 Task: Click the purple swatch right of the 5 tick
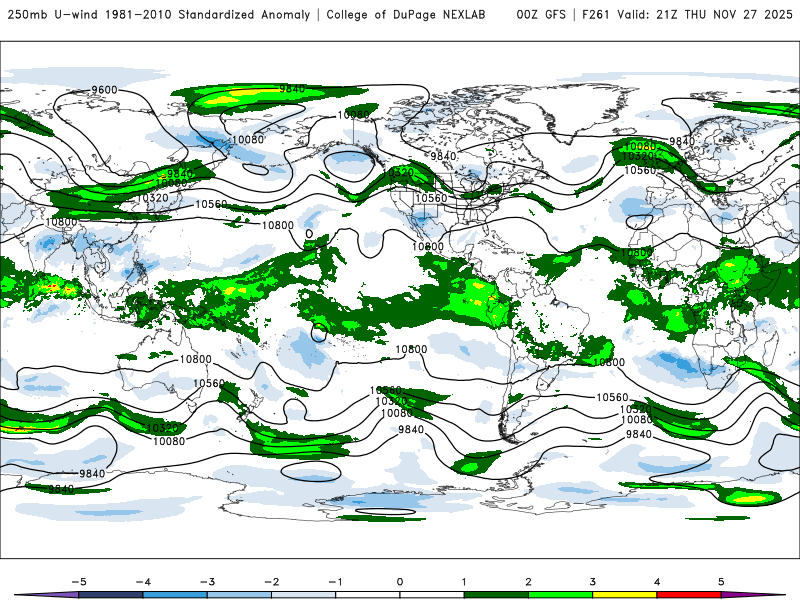(x=750, y=595)
